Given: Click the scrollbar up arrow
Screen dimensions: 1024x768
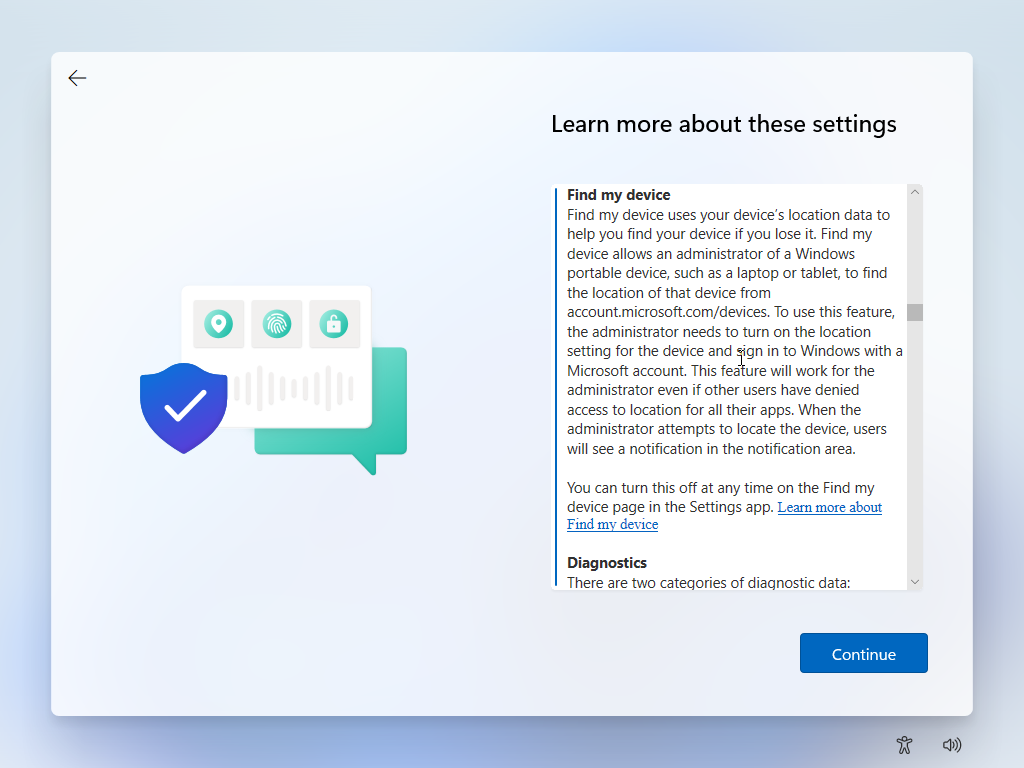Looking at the screenshot, I should click(x=914, y=192).
